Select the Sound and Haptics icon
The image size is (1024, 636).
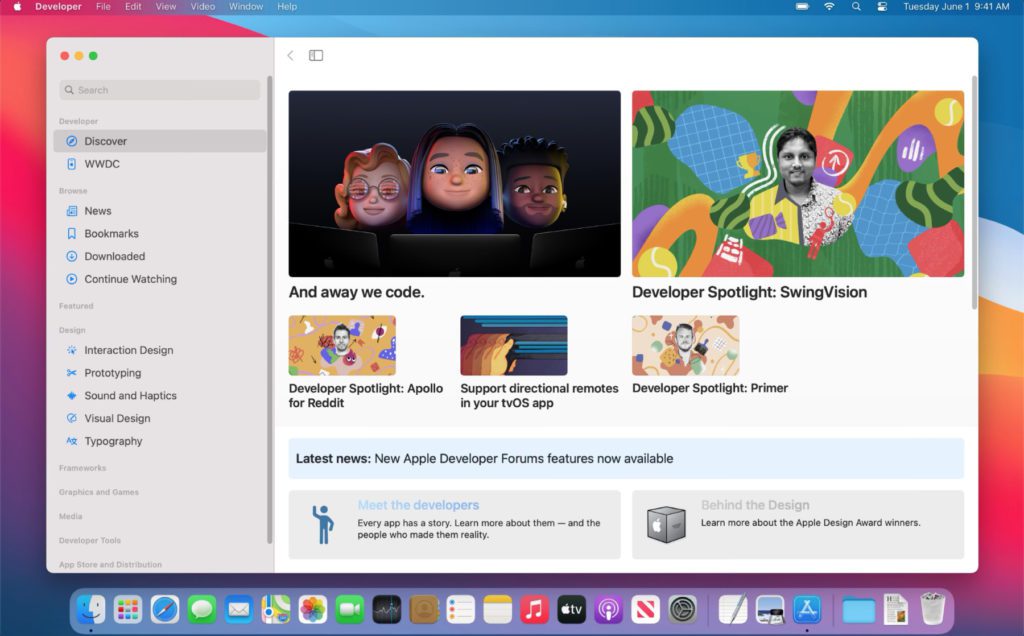click(x=72, y=395)
